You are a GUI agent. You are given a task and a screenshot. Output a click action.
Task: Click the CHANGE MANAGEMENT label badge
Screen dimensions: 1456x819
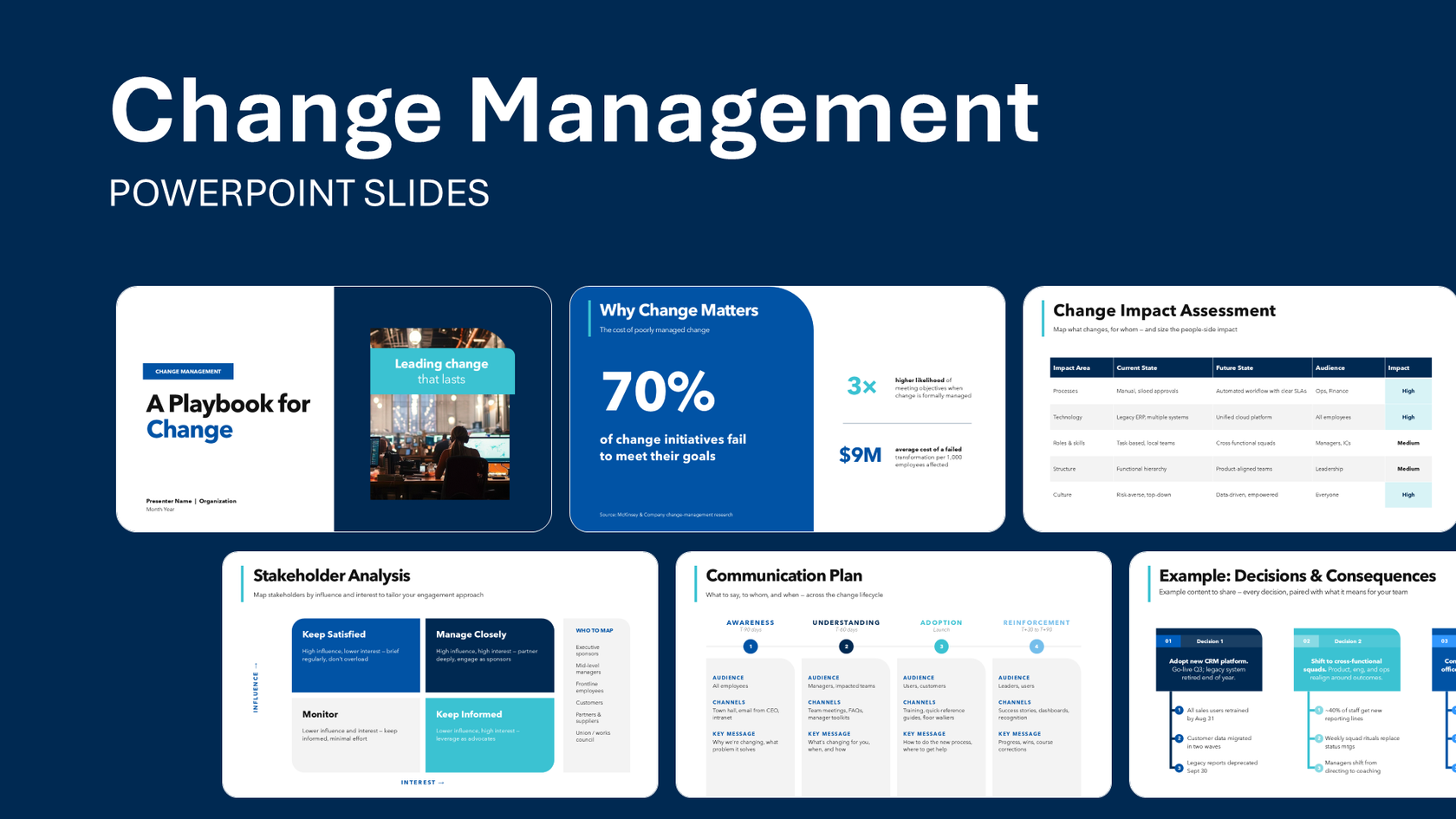(187, 371)
